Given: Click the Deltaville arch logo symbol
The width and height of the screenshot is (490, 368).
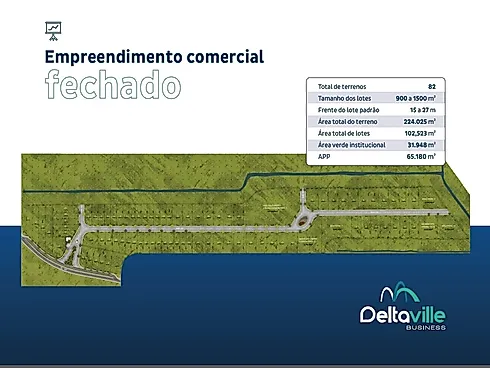Looking at the screenshot, I should tap(400, 293).
